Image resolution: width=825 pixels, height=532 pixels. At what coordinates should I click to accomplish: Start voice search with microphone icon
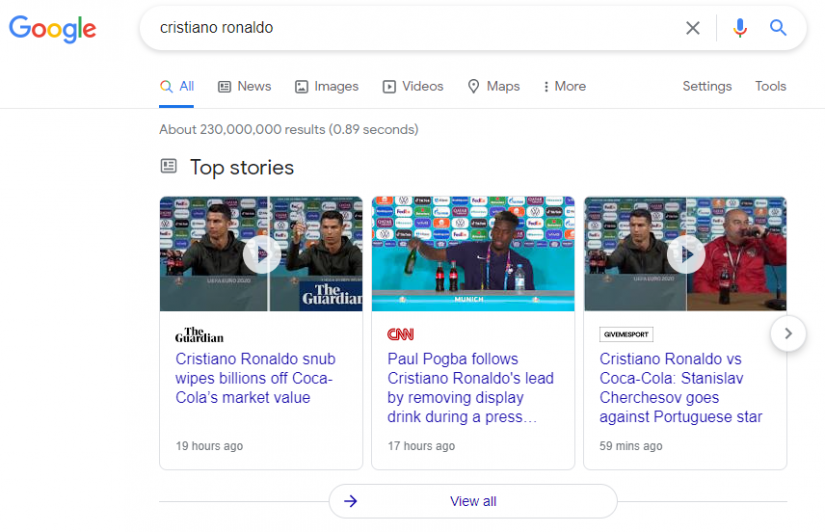click(740, 28)
